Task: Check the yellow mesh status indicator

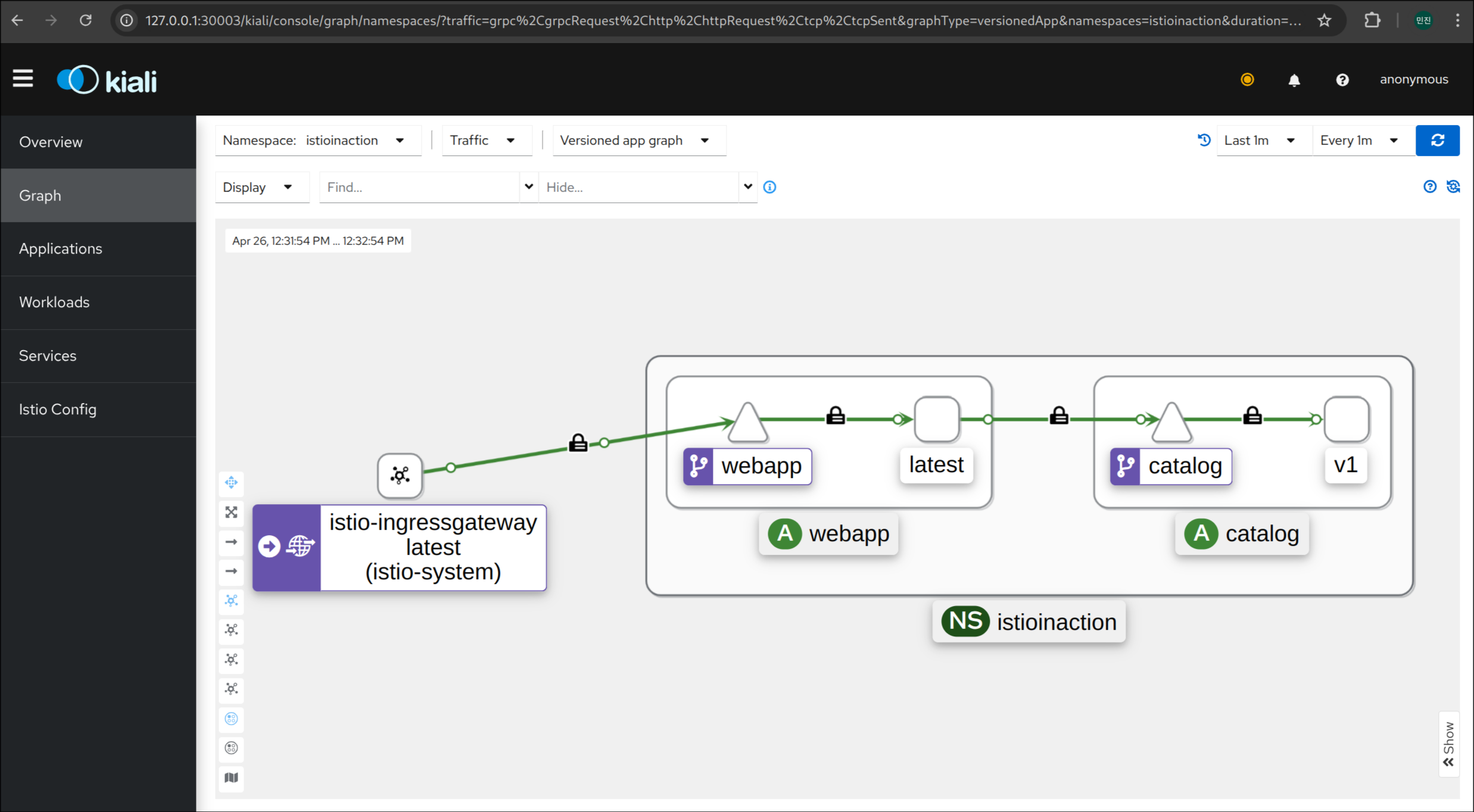Action: tap(1247, 79)
